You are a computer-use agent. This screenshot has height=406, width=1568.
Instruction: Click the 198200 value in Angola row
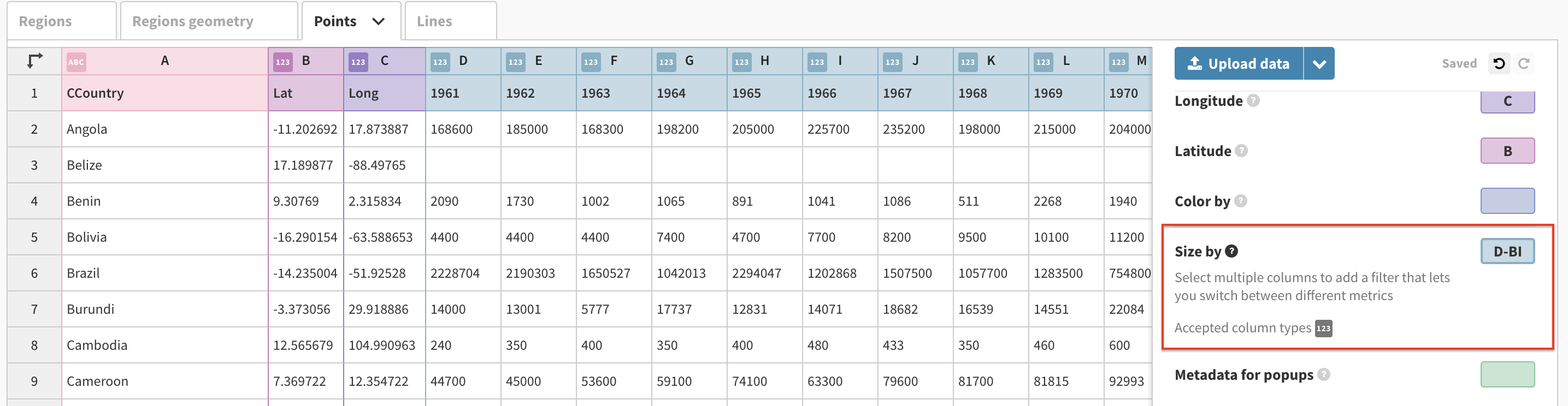(689, 129)
